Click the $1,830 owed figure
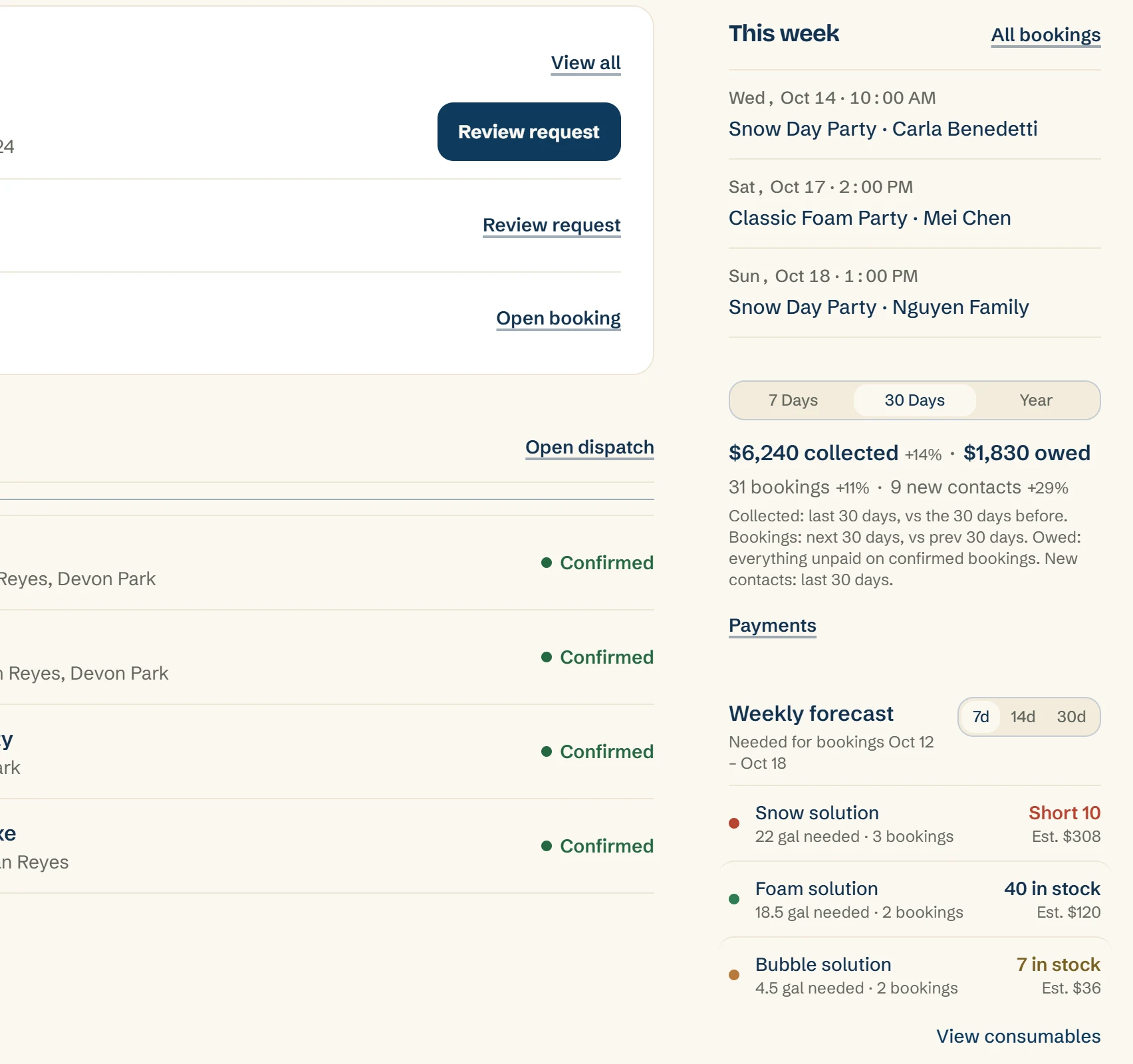This screenshot has height=1064, width=1133. click(x=1027, y=453)
